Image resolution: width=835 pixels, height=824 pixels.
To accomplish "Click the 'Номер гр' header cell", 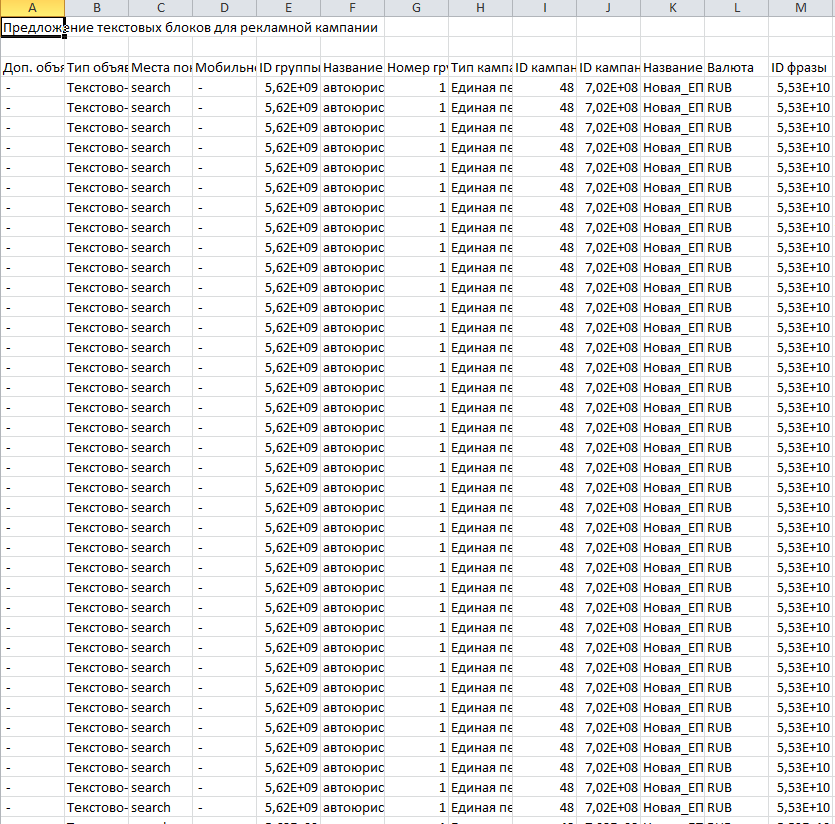I will (416, 68).
